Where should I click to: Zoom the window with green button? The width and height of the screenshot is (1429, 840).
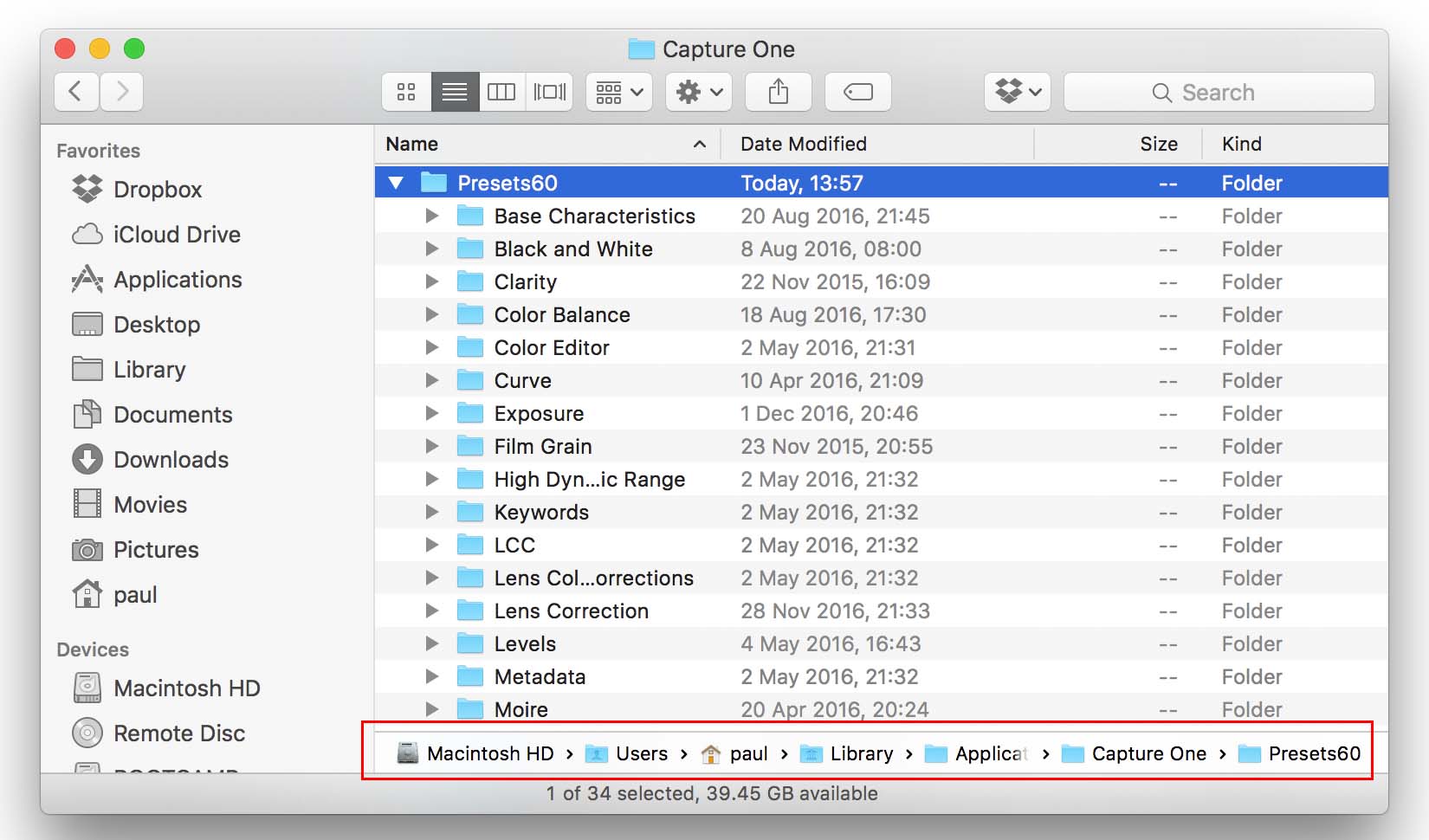pyautogui.click(x=134, y=48)
